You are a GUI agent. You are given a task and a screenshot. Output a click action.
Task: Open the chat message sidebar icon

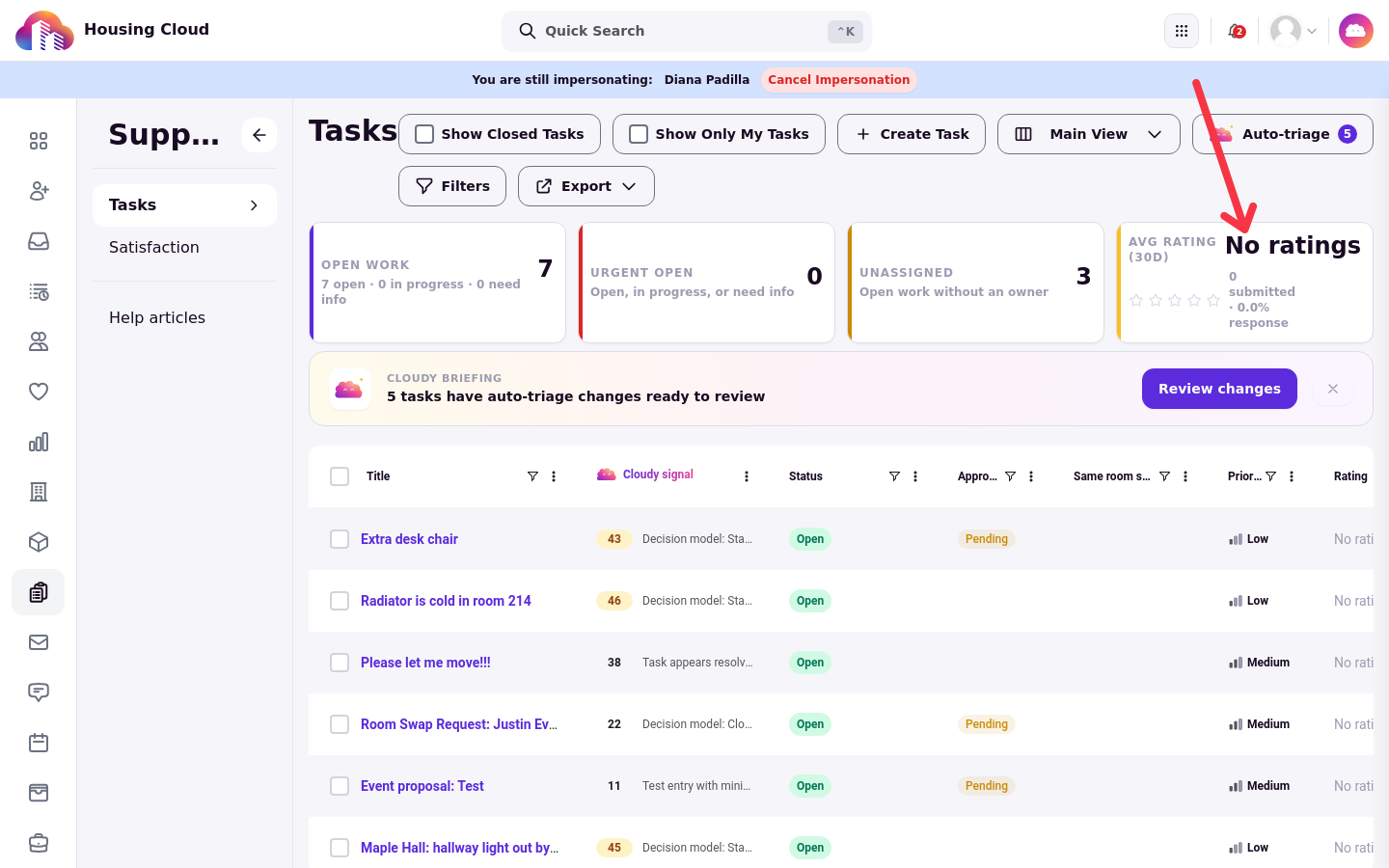39,692
